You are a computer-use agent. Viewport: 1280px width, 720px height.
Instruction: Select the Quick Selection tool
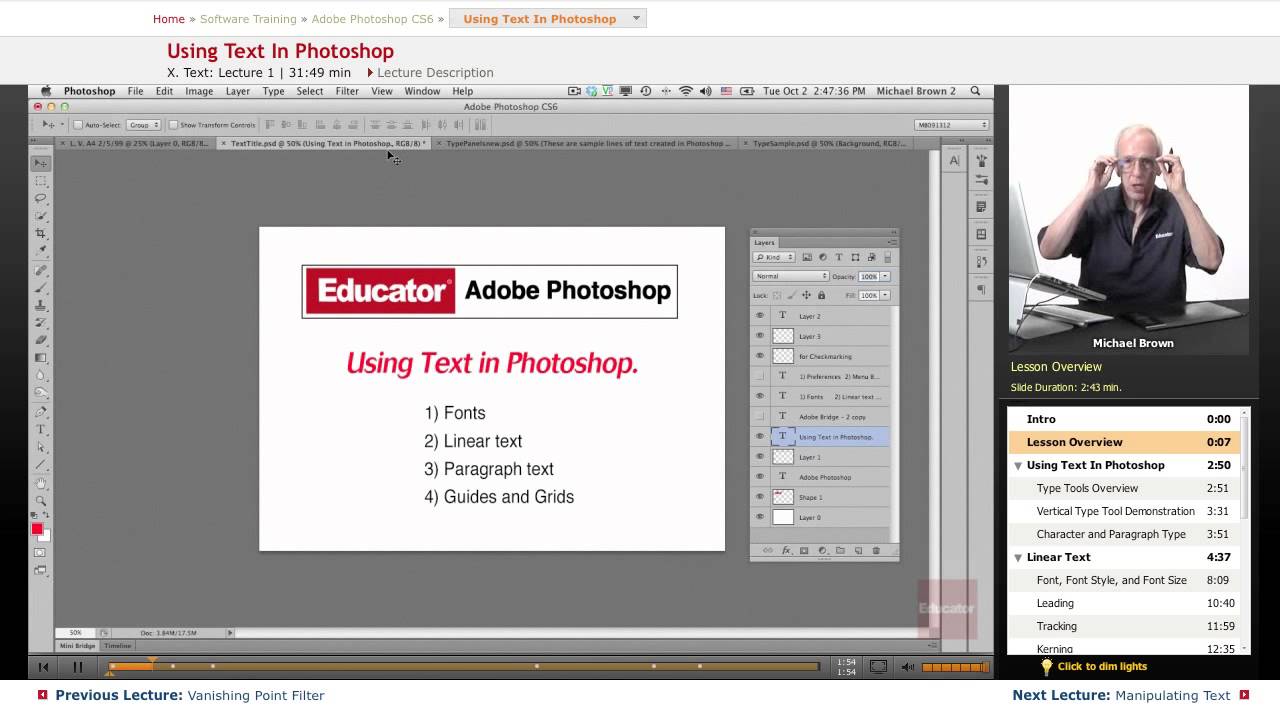tap(41, 216)
